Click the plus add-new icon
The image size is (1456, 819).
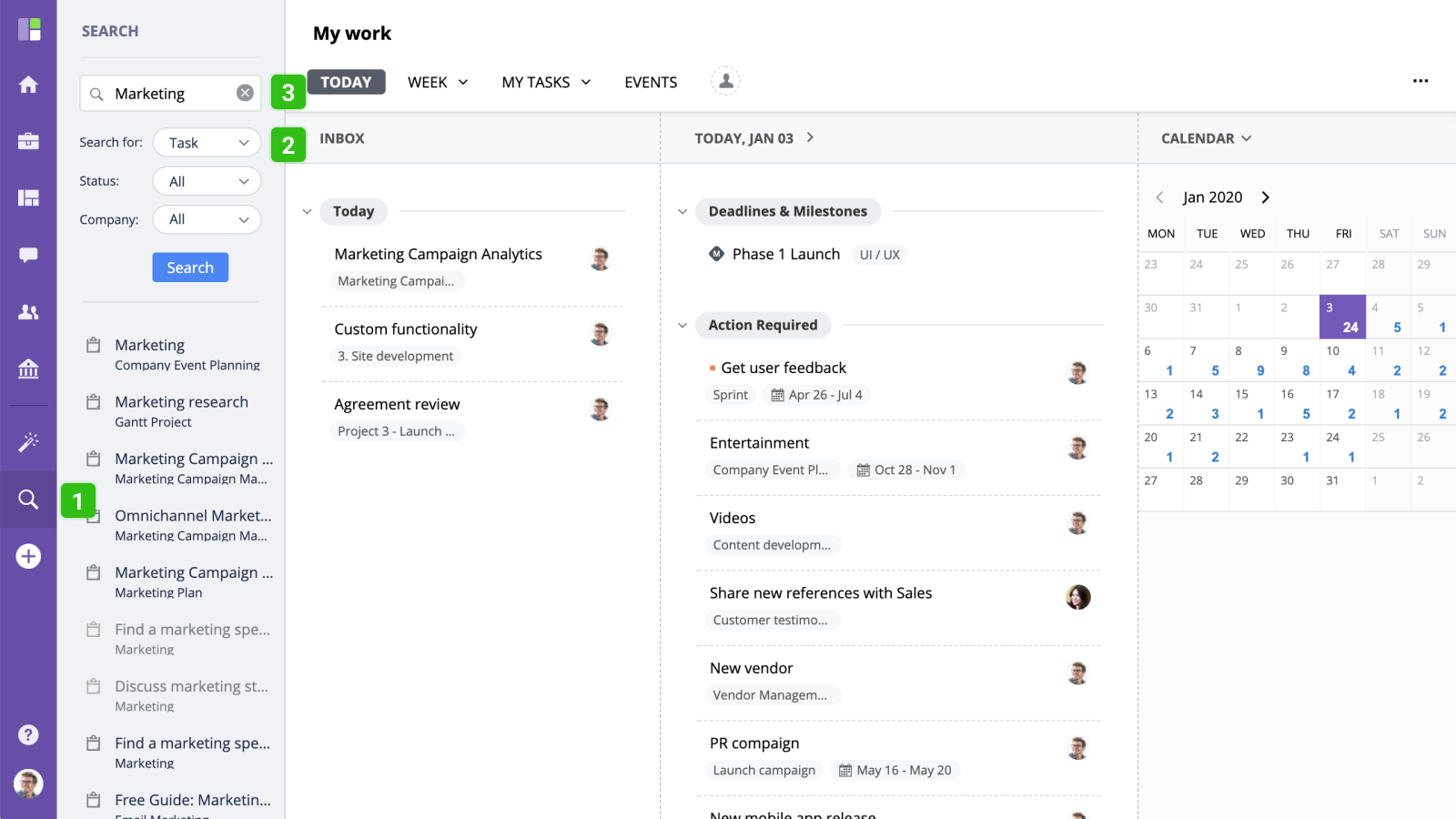pos(28,556)
